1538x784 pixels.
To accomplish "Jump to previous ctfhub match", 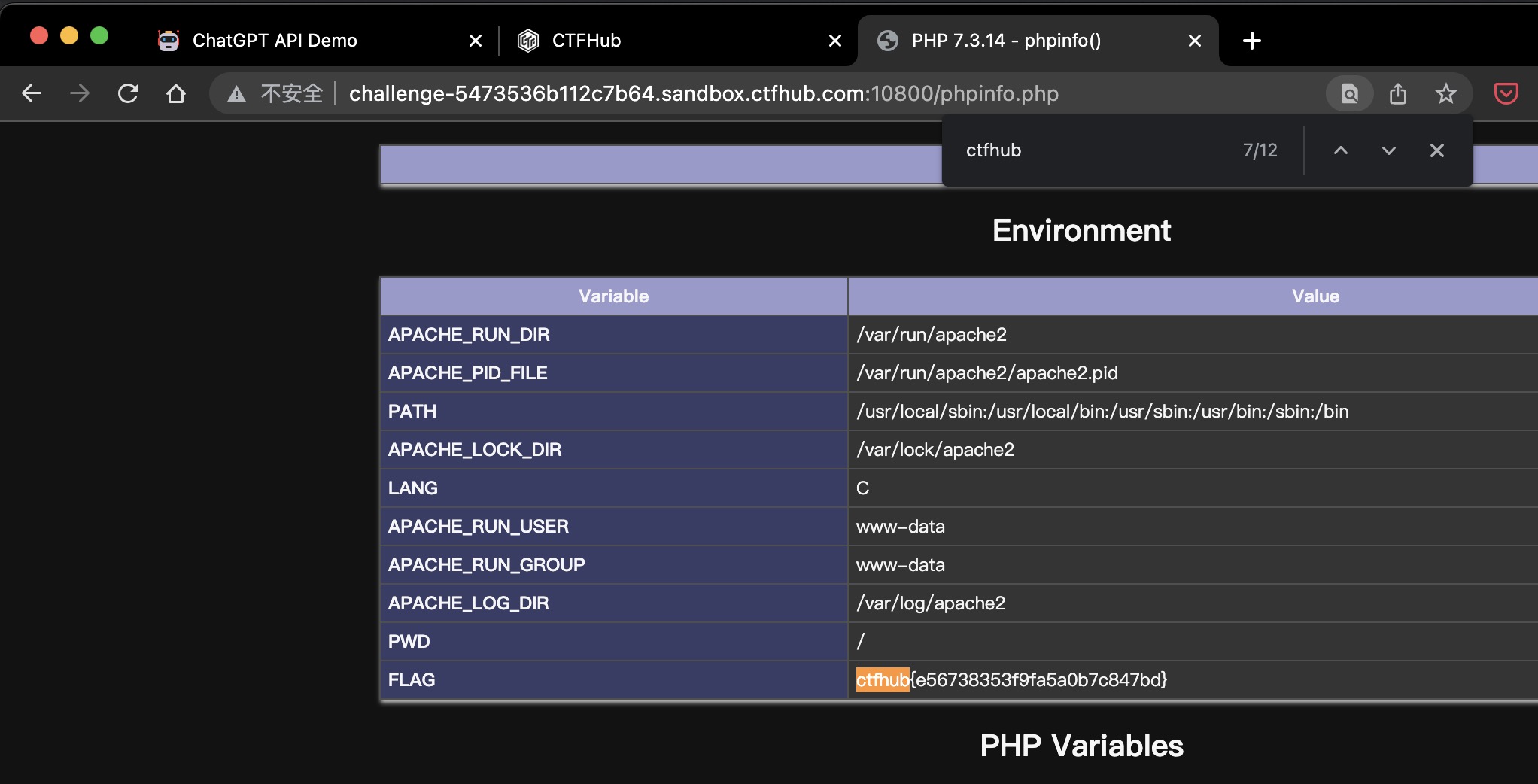I will click(x=1341, y=150).
